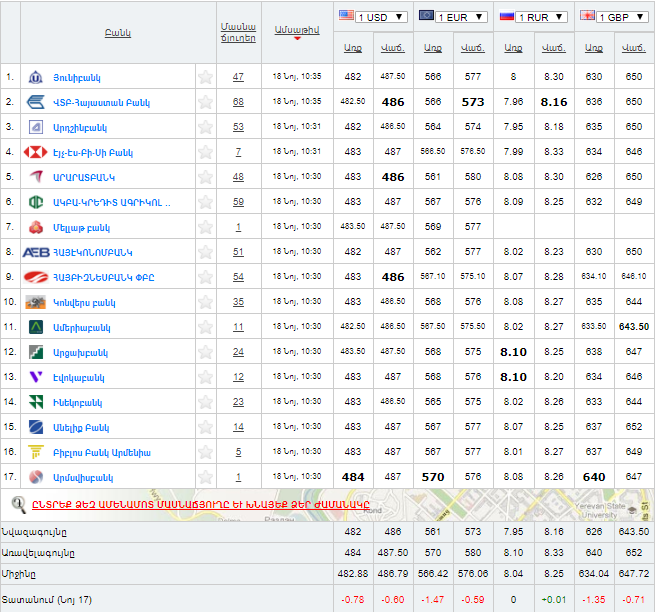The height and width of the screenshot is (612, 655).
Task: Click the bold 643.50 GBP value in row 11
Action: coord(634,327)
